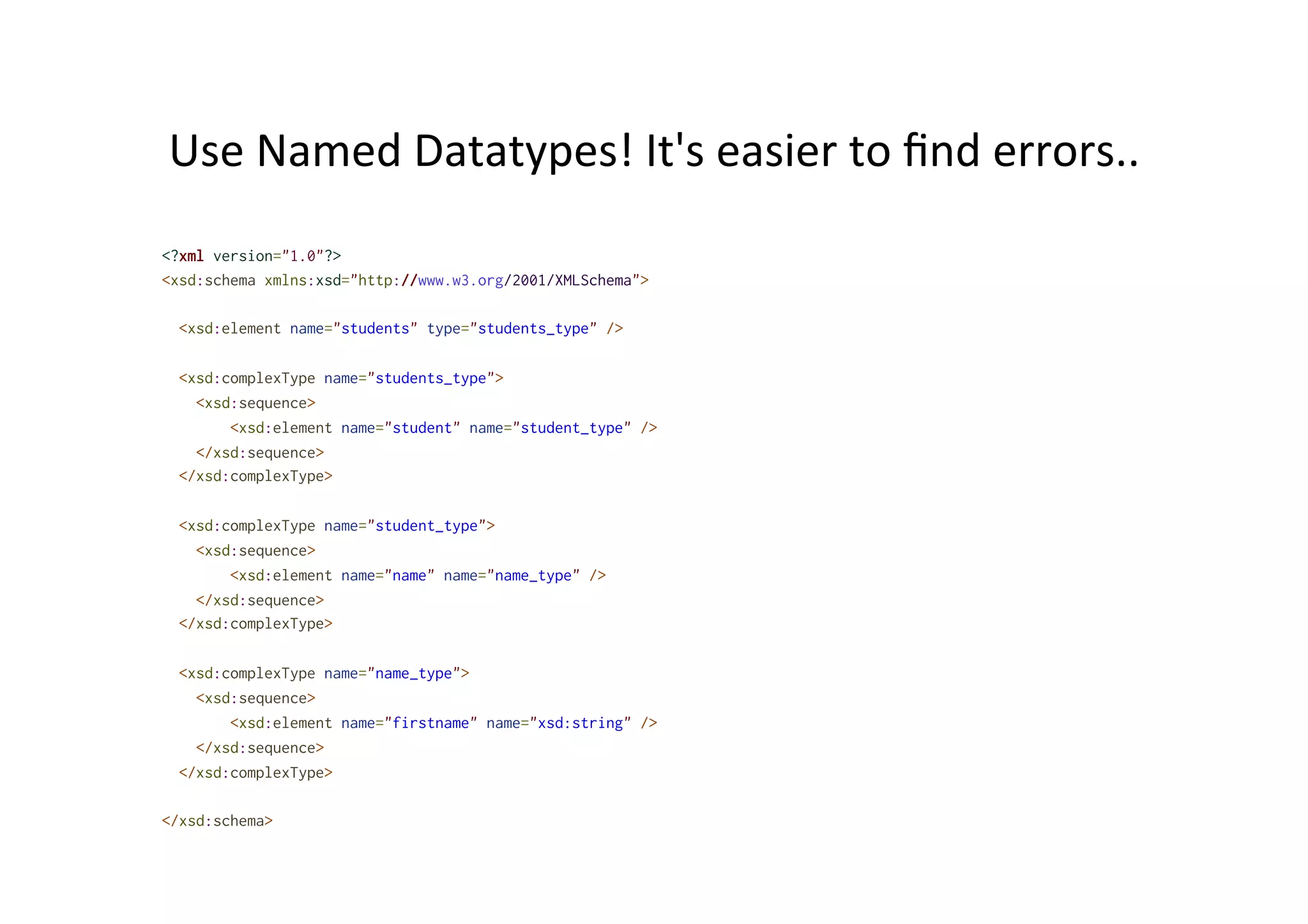Click the "student_type" value in element line
The height and width of the screenshot is (924, 1308).
571,428
